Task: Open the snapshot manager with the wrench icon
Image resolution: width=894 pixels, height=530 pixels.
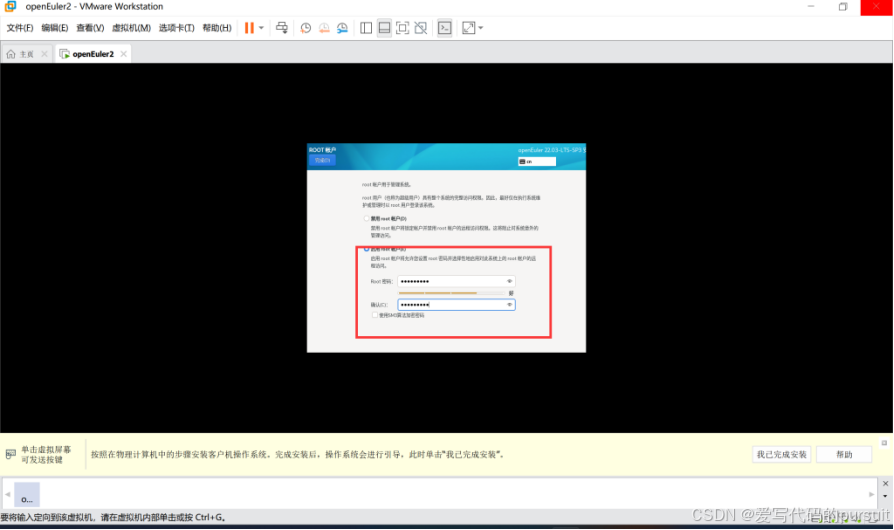Action: pos(342,28)
